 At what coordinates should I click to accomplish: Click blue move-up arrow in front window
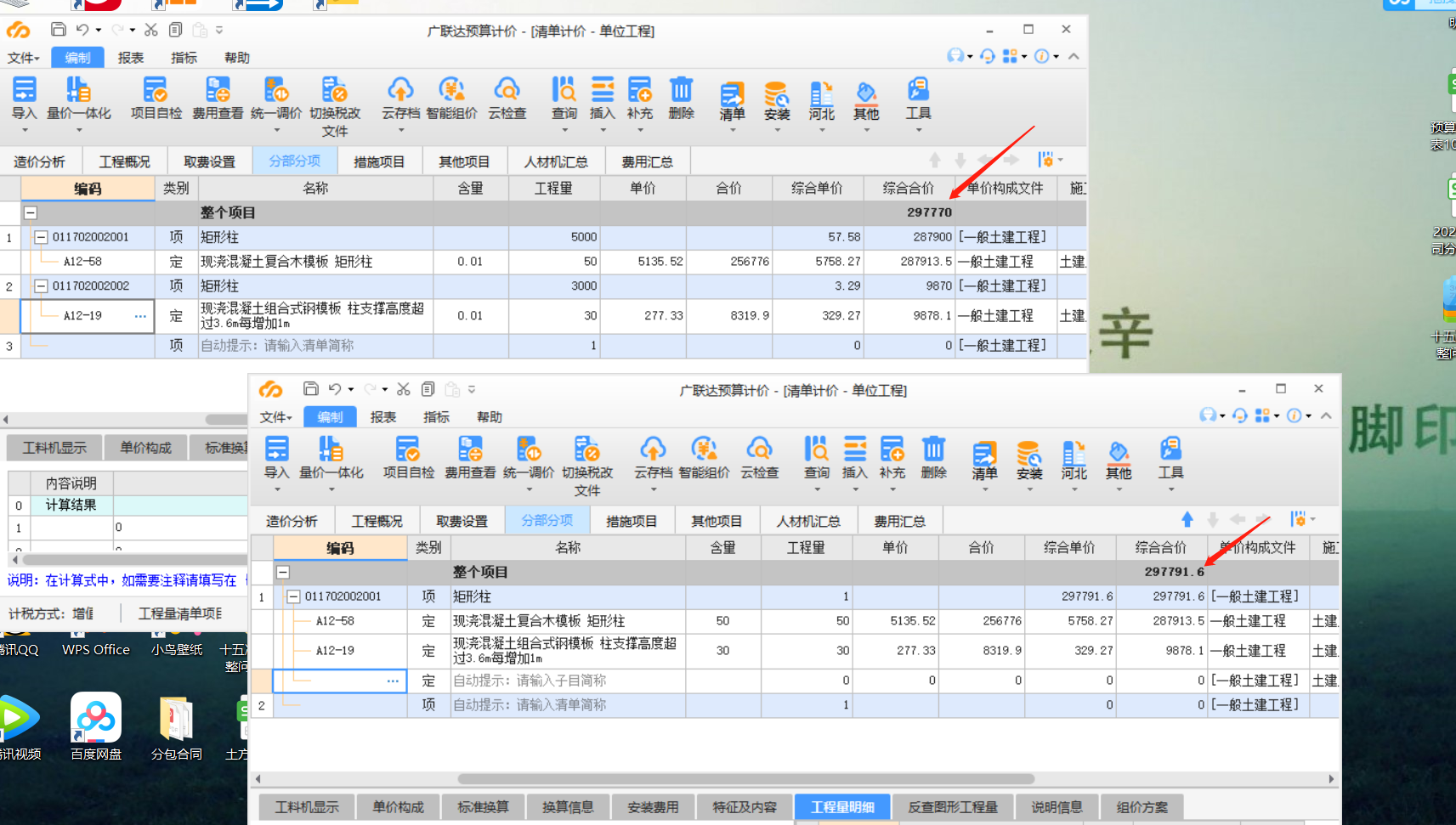(1187, 519)
